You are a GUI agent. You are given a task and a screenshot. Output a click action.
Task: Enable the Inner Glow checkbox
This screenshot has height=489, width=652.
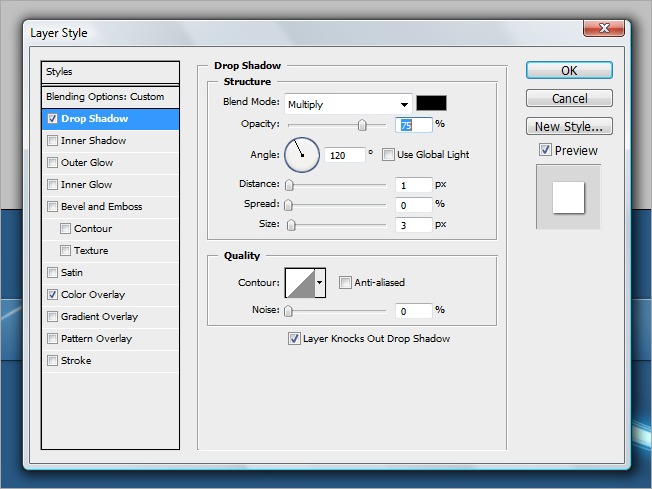pos(52,185)
